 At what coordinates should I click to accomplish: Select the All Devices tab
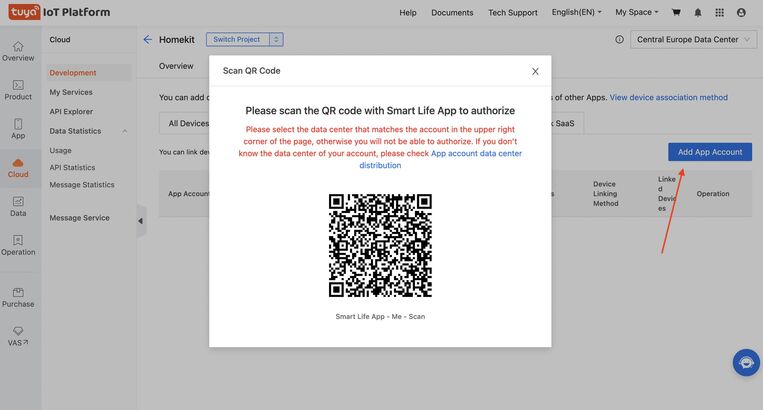pyautogui.click(x=188, y=123)
